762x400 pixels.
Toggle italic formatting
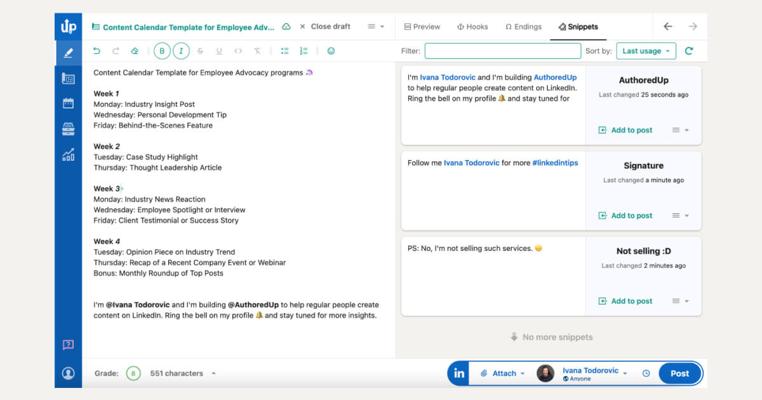tap(181, 51)
